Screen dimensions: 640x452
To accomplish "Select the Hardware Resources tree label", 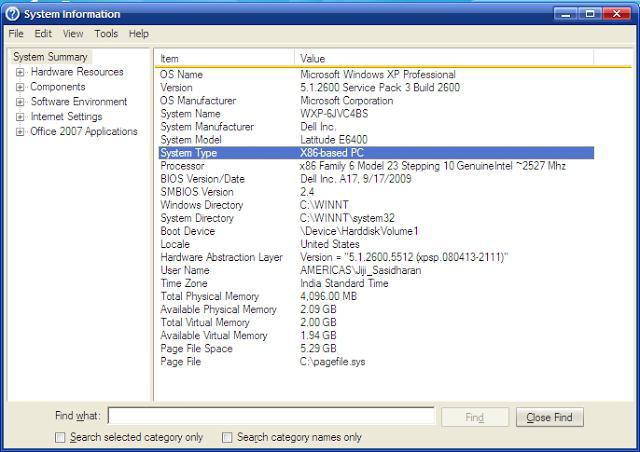I will pyautogui.click(x=77, y=72).
